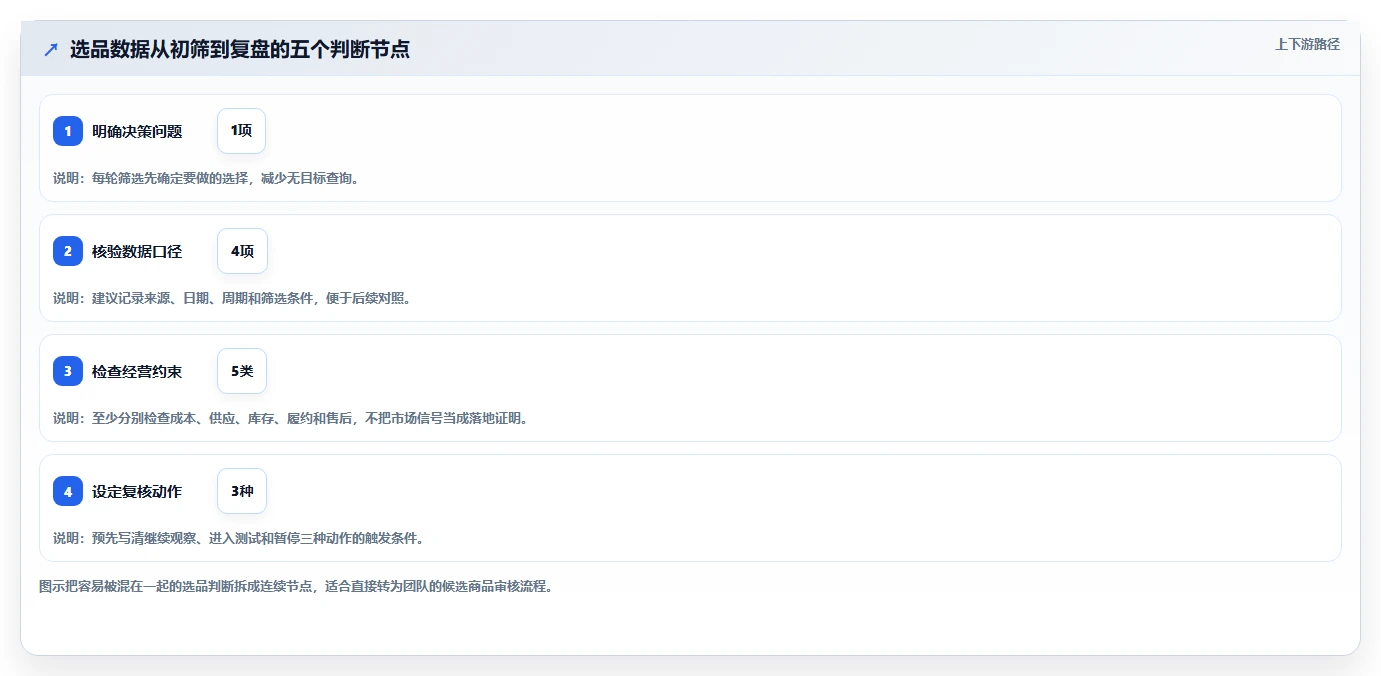Click the step label 核验数据口径
This screenshot has width=1381, height=676.
coord(137,251)
